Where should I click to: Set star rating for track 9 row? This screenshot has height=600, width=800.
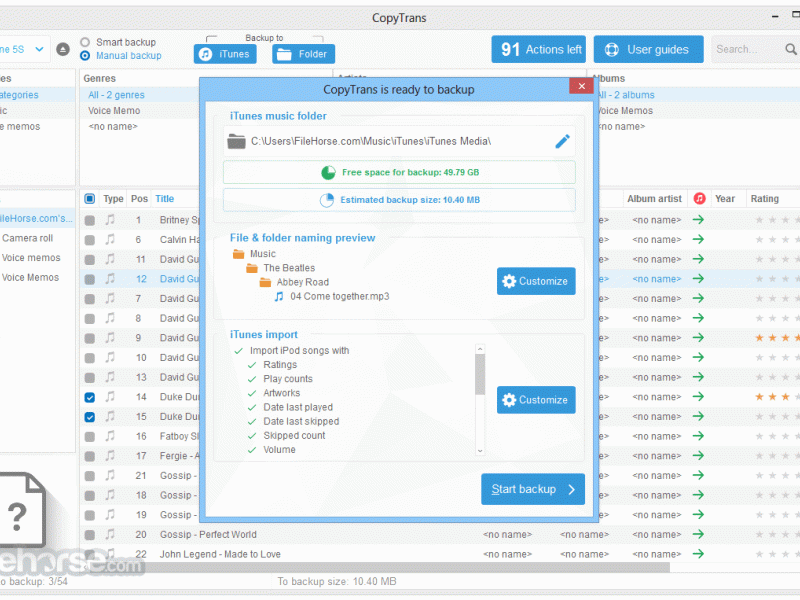(x=777, y=338)
